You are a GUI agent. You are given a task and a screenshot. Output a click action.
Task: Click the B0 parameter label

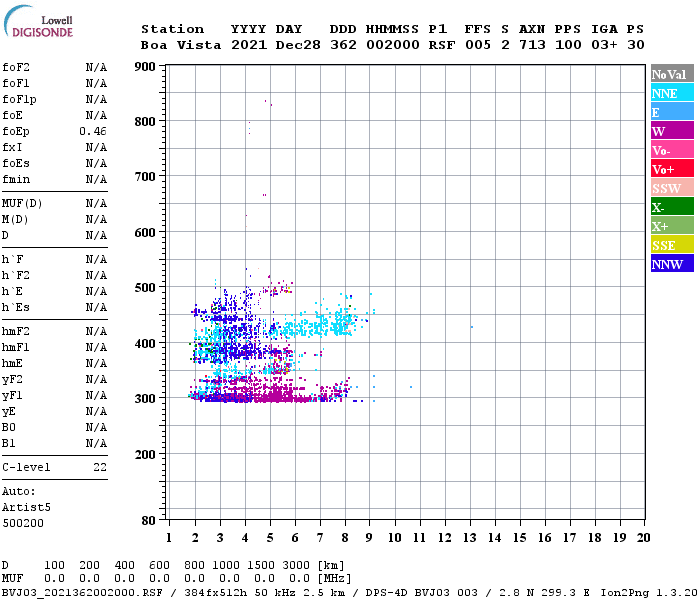[x=8, y=427]
